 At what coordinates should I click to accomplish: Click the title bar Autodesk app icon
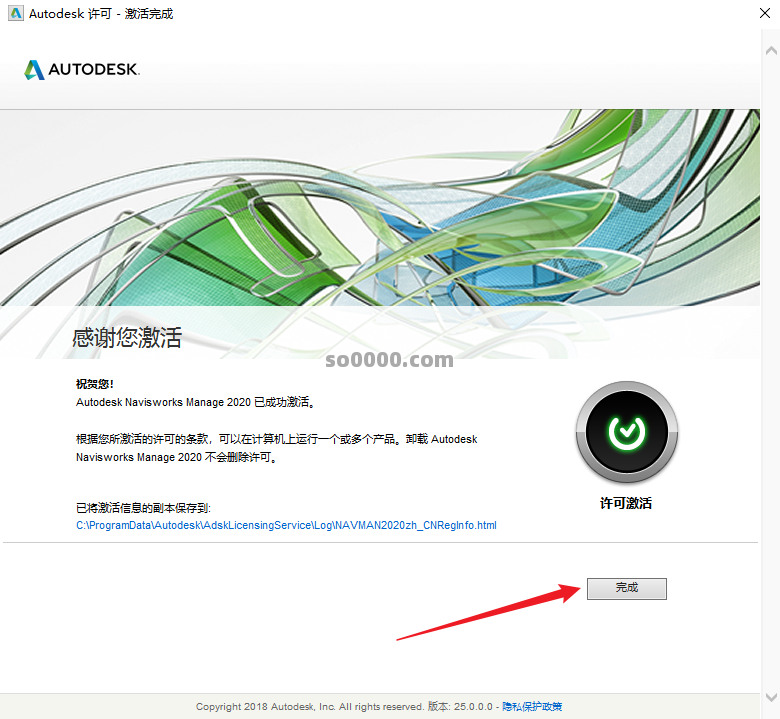pyautogui.click(x=15, y=13)
